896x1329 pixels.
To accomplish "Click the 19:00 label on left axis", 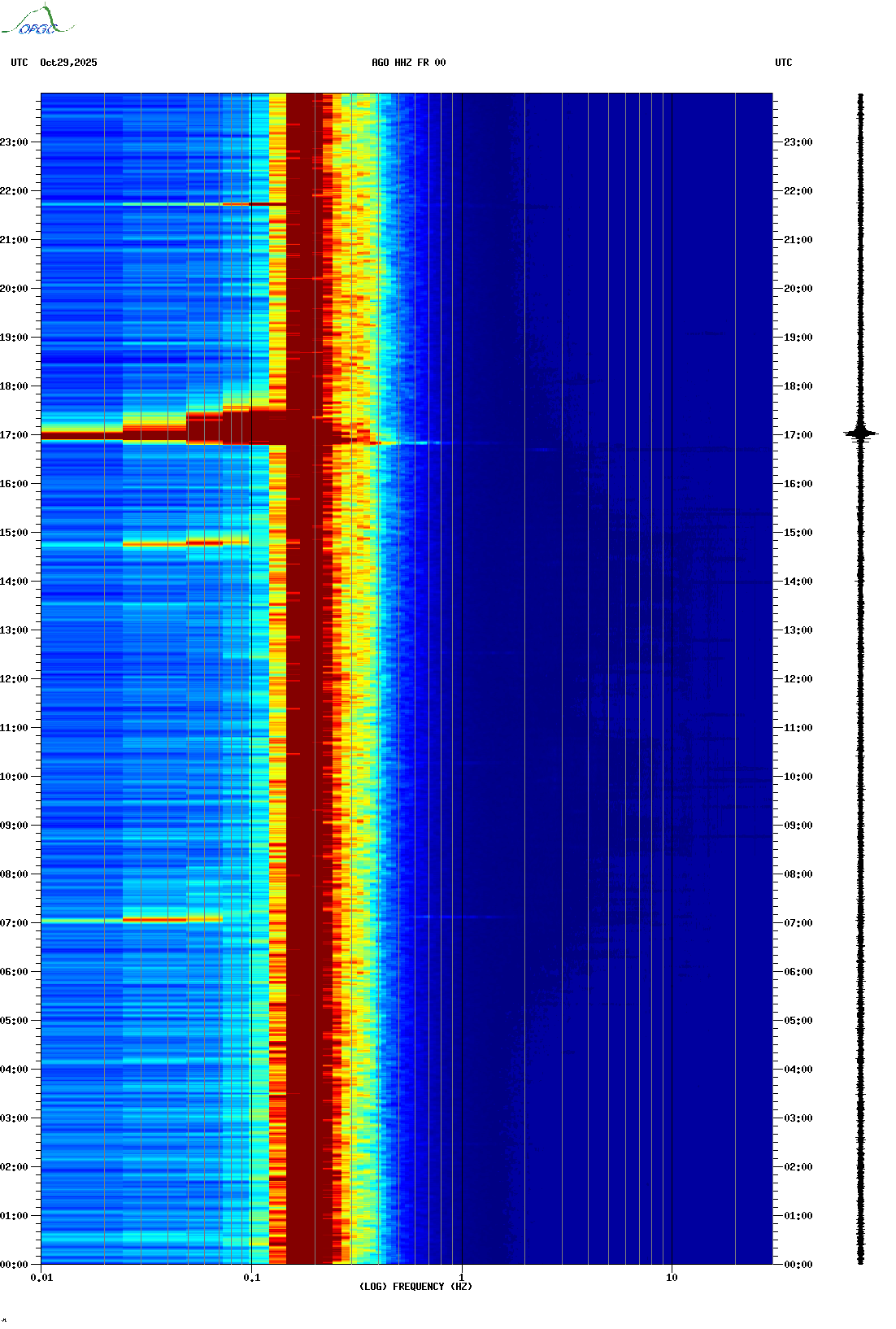I will (x=14, y=338).
